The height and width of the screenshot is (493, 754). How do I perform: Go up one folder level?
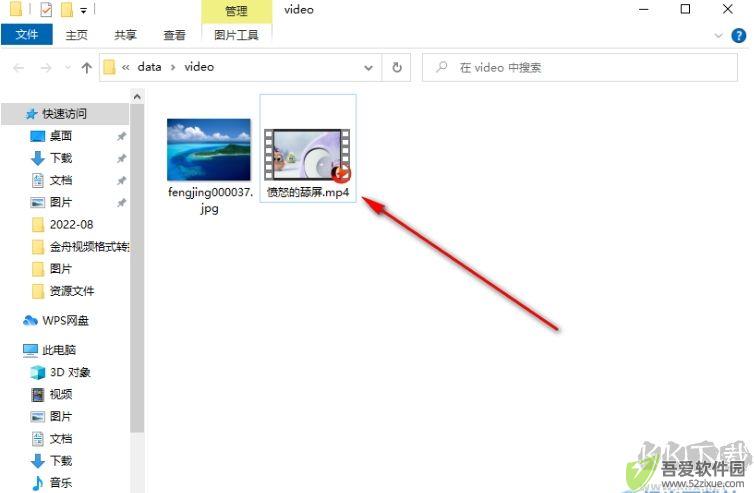[x=87, y=68]
